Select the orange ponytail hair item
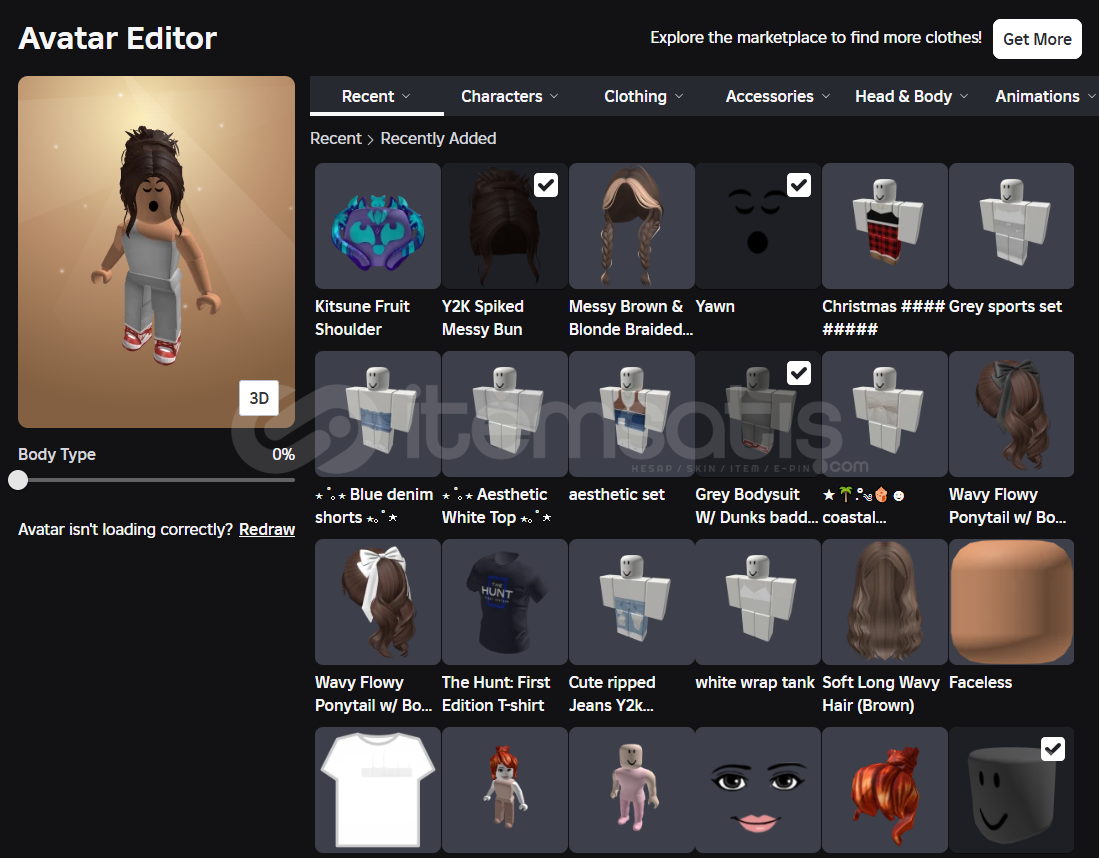Screen dimensions: 1099x858 [x=884, y=789]
